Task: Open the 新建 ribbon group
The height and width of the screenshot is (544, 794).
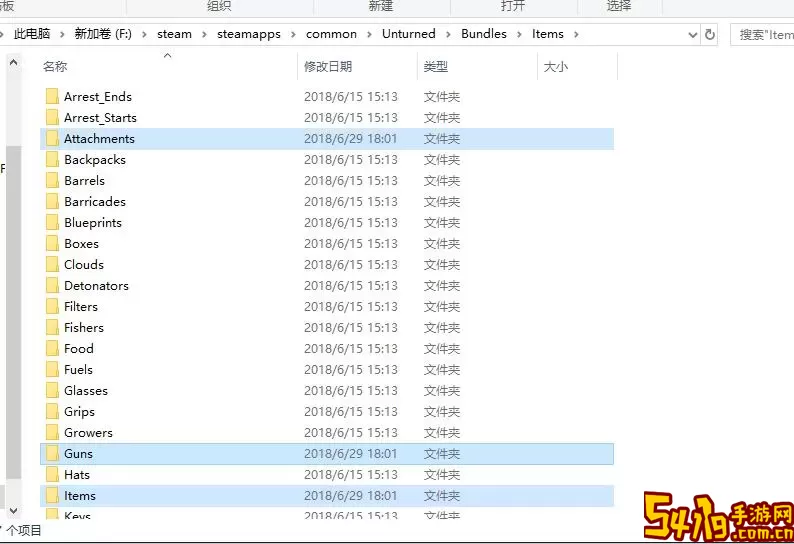Action: click(381, 6)
